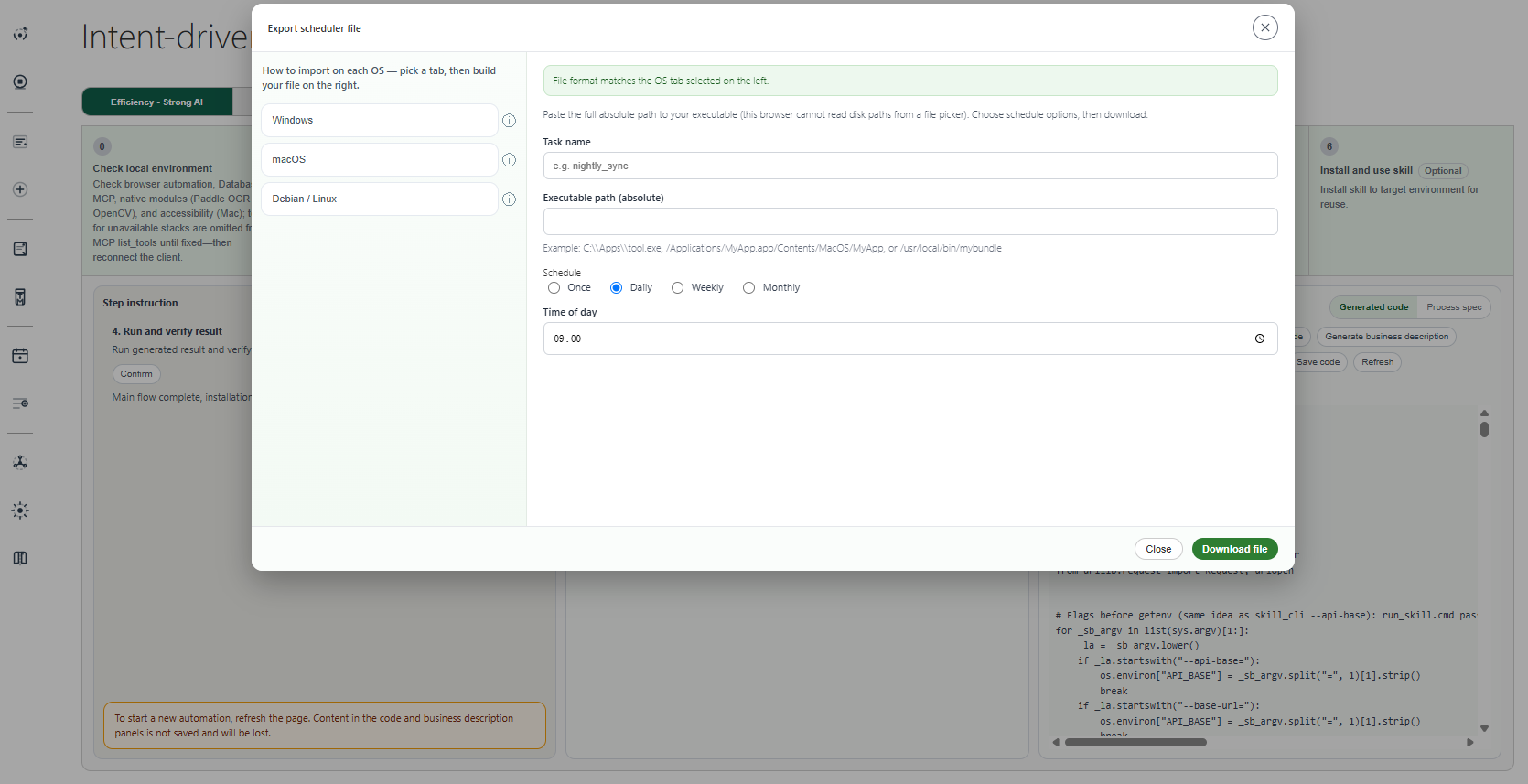Click the info icon beside Windows
This screenshot has height=784, width=1528.
coord(509,121)
